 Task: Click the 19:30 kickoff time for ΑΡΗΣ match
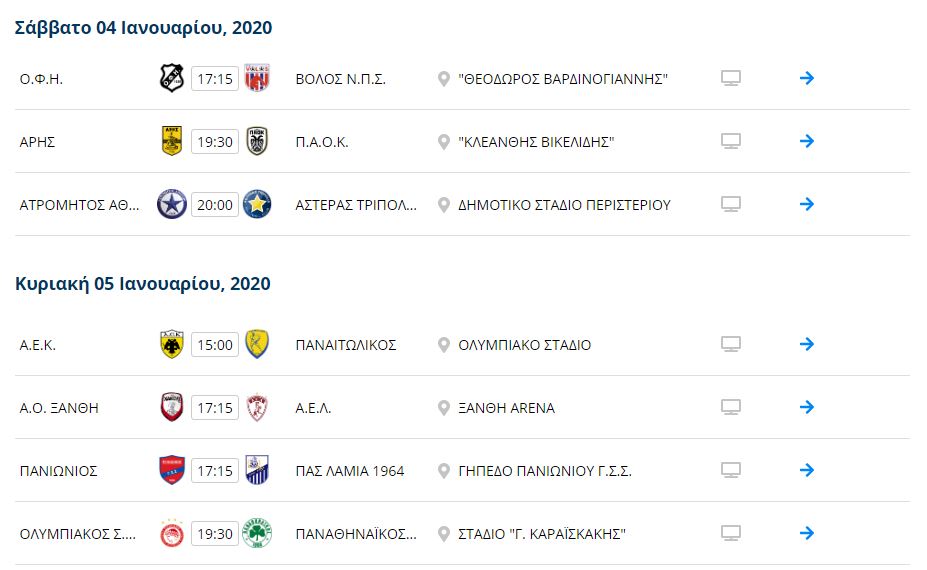tap(215, 142)
